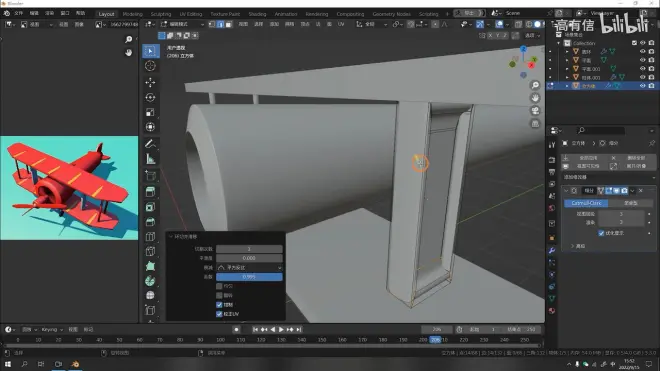The image size is (660, 371).
Task: Remove the Subdivision modifier with X
Action: click(641, 191)
